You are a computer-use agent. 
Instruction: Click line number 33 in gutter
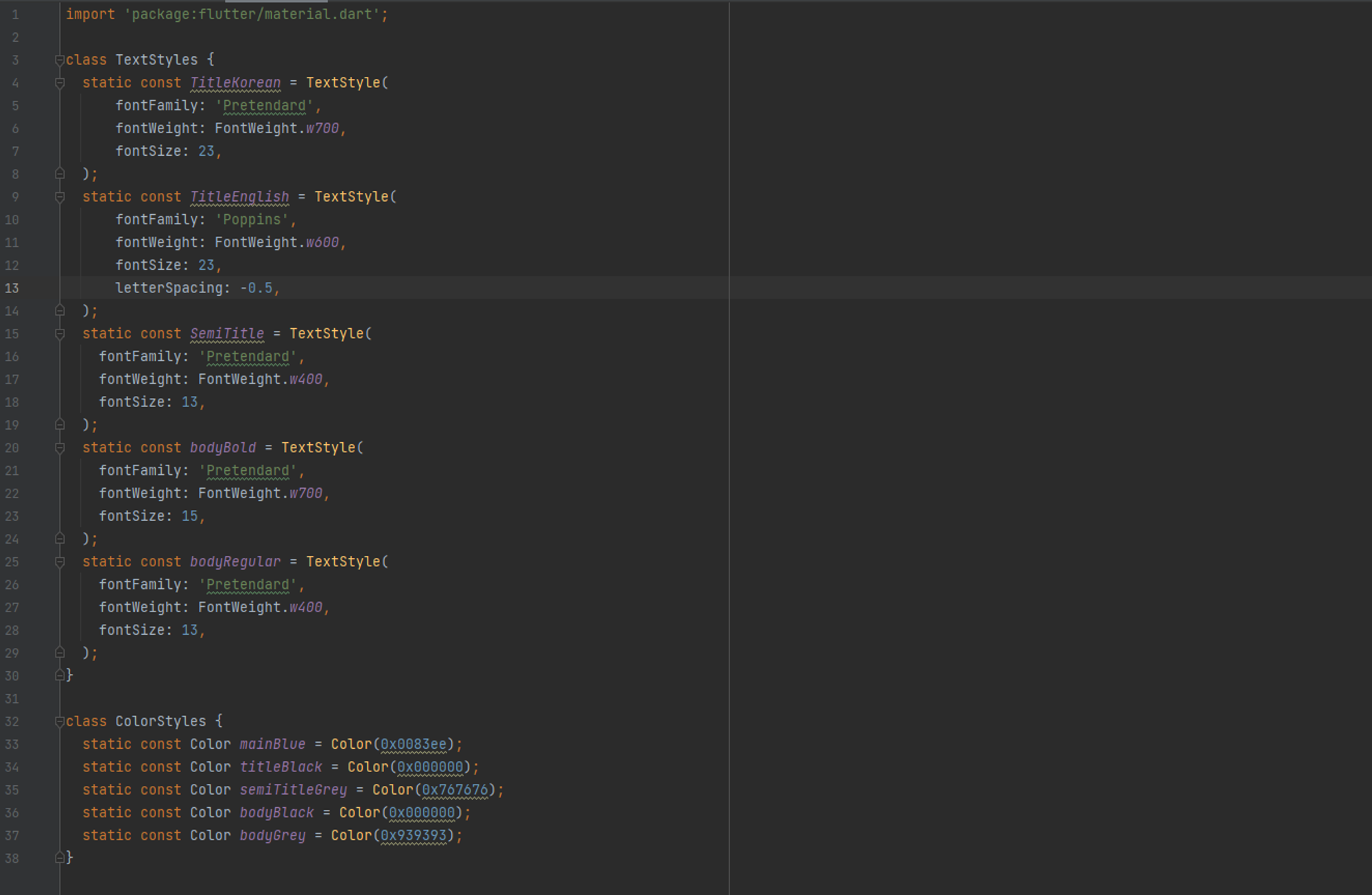12,745
